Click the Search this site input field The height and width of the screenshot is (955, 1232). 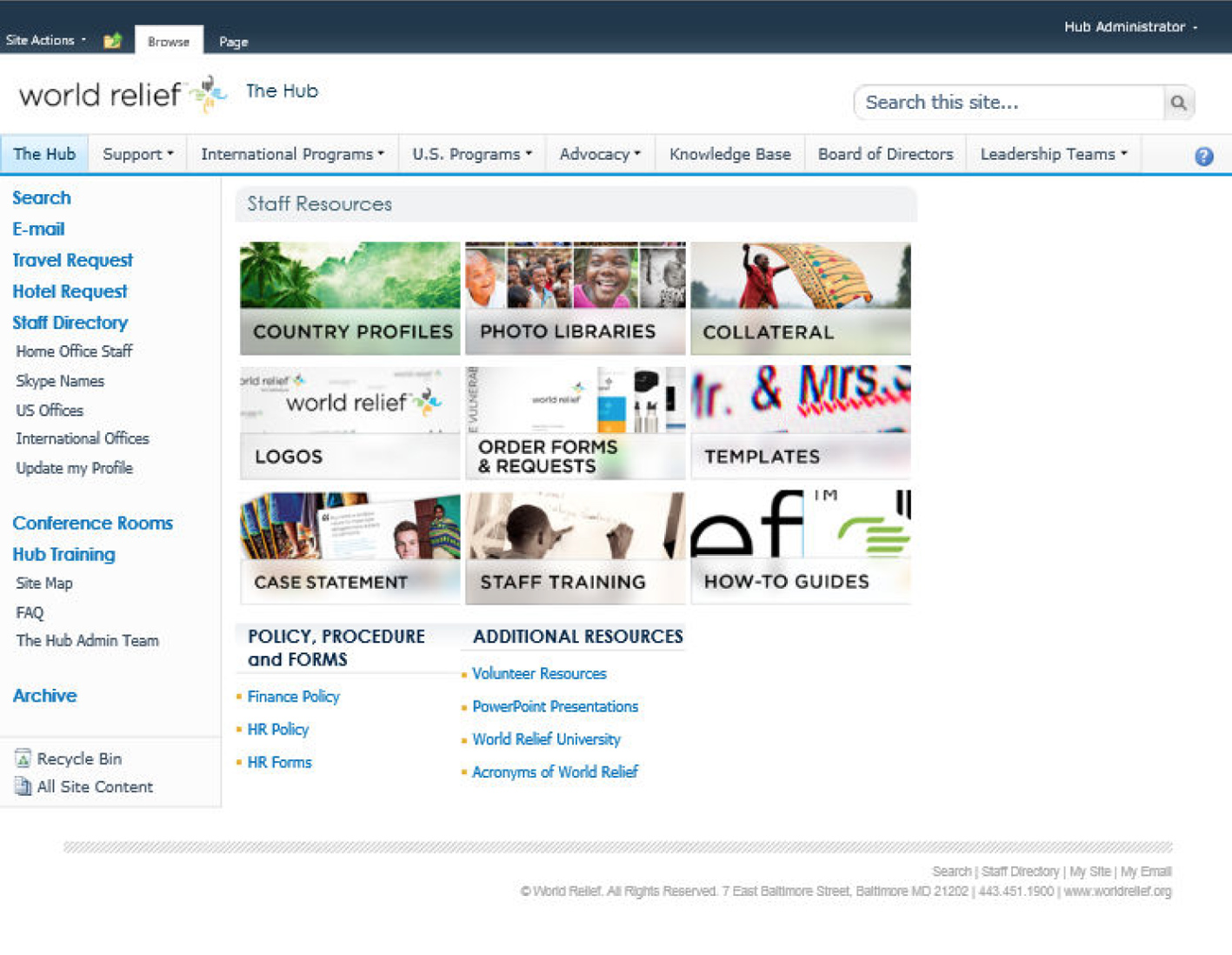pos(1009,103)
